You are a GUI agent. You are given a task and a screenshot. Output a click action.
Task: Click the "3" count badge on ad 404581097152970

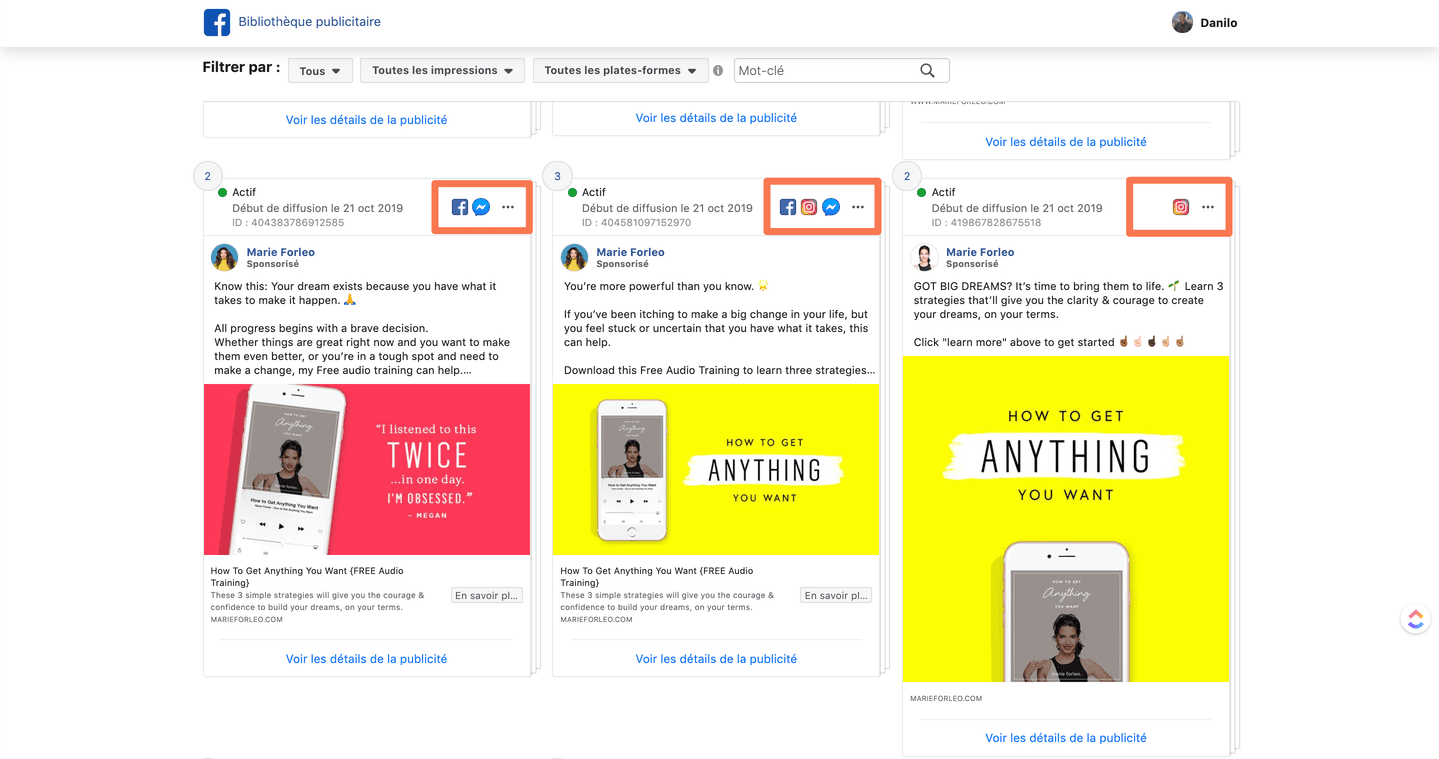click(557, 177)
